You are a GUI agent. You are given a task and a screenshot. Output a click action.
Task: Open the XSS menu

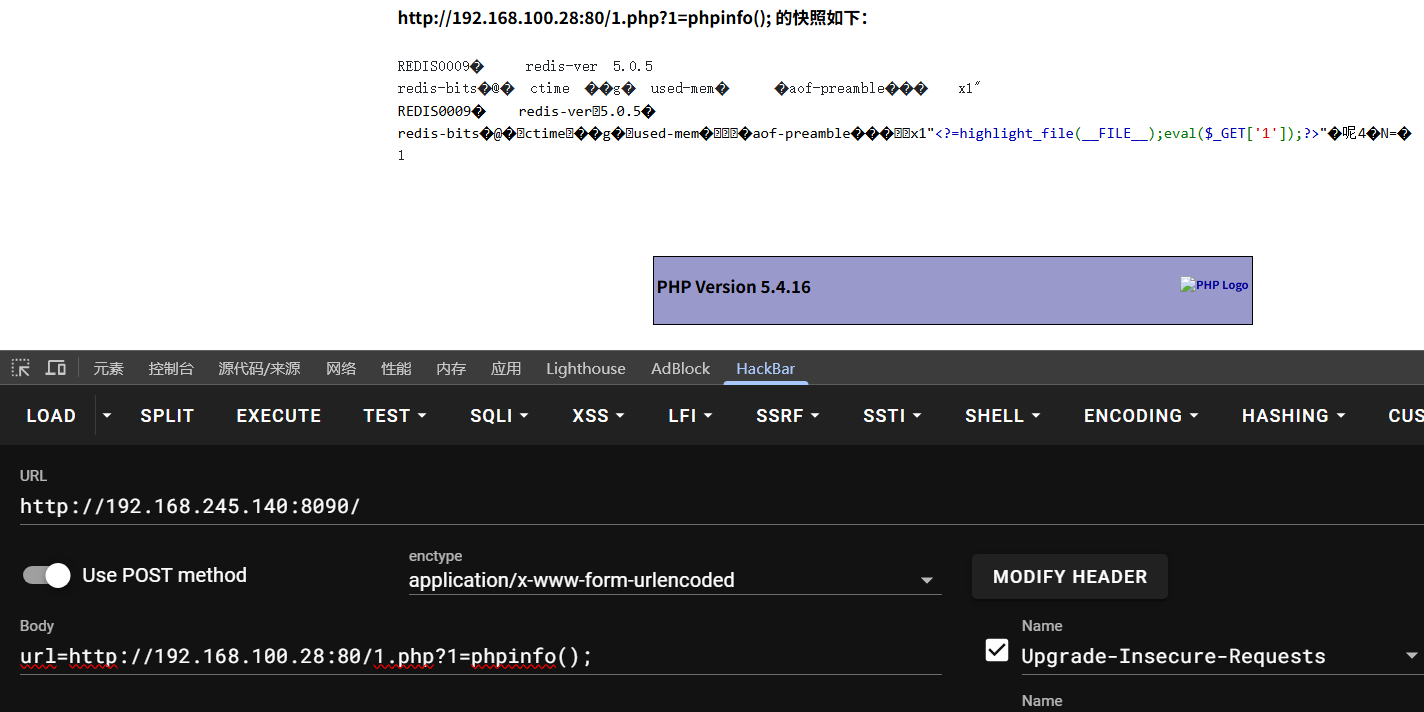598,416
